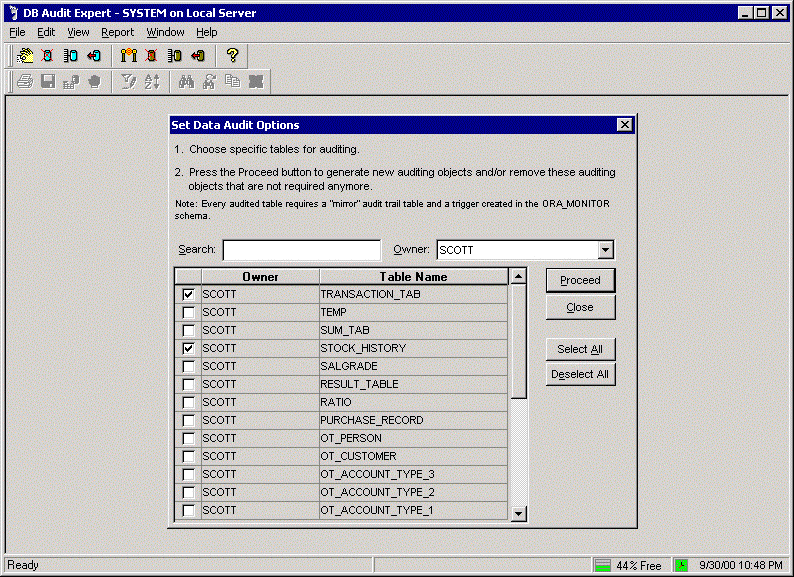Click the green clock icon in status bar
794x577 pixels.
(681, 565)
